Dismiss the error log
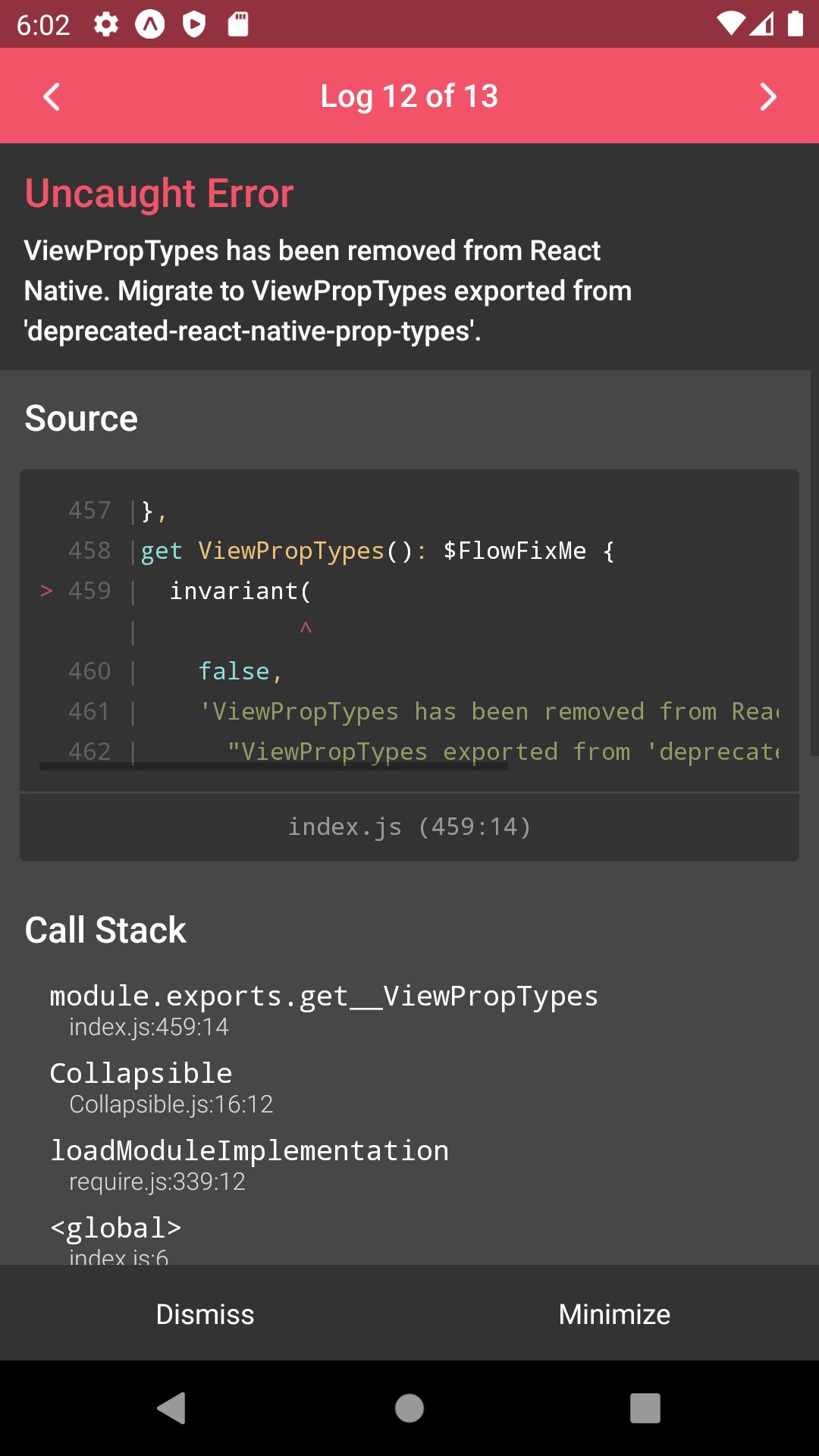This screenshot has height=1456, width=819. [x=205, y=1314]
